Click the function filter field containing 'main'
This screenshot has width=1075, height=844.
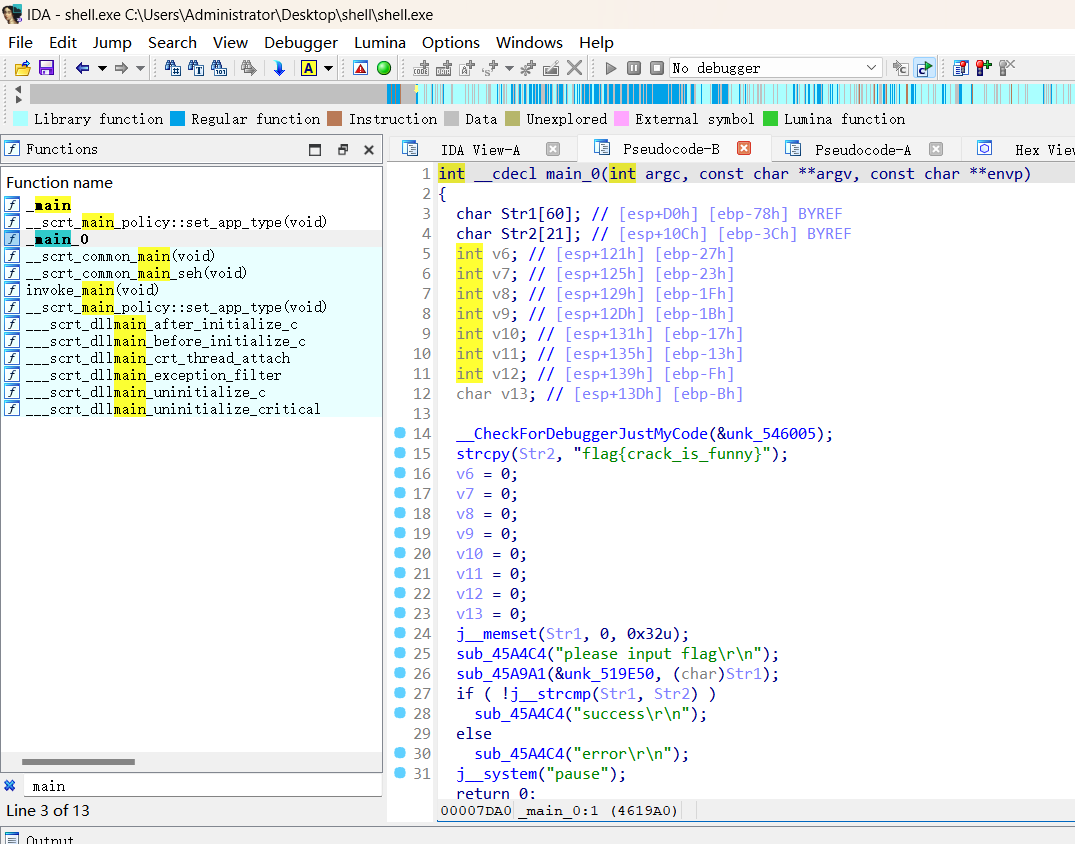[x=202, y=786]
